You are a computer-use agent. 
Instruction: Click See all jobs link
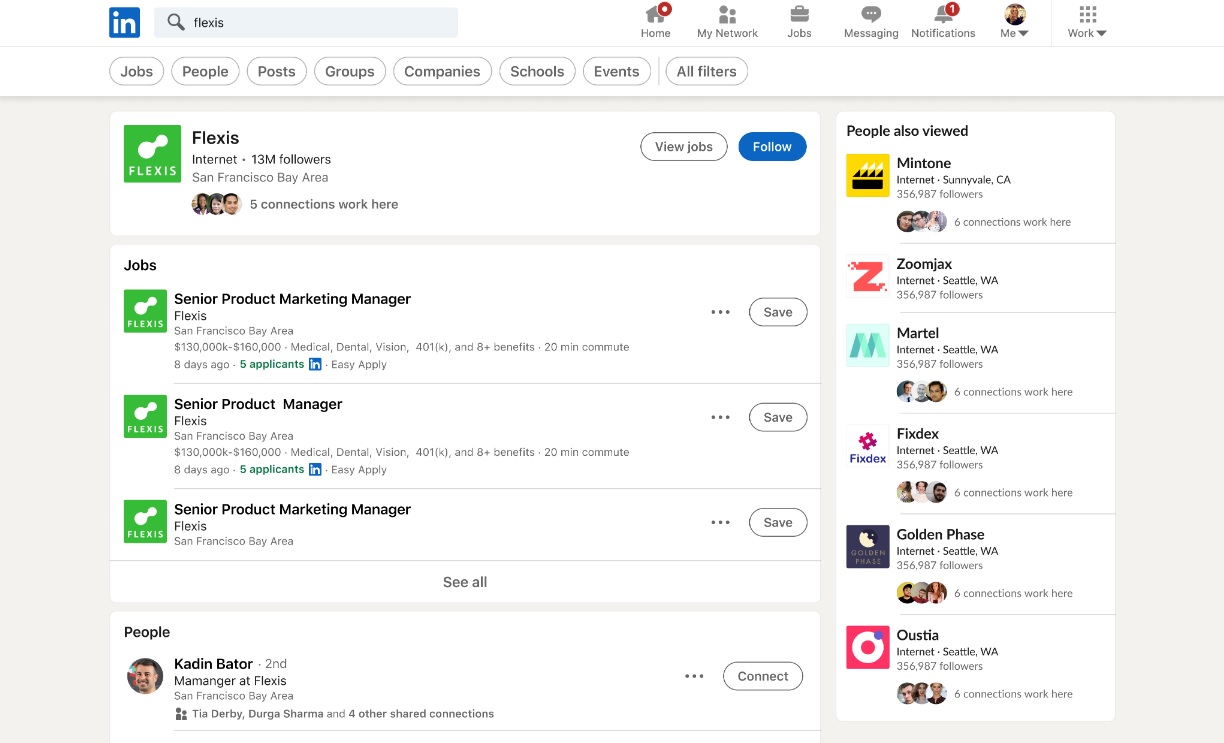click(x=465, y=582)
